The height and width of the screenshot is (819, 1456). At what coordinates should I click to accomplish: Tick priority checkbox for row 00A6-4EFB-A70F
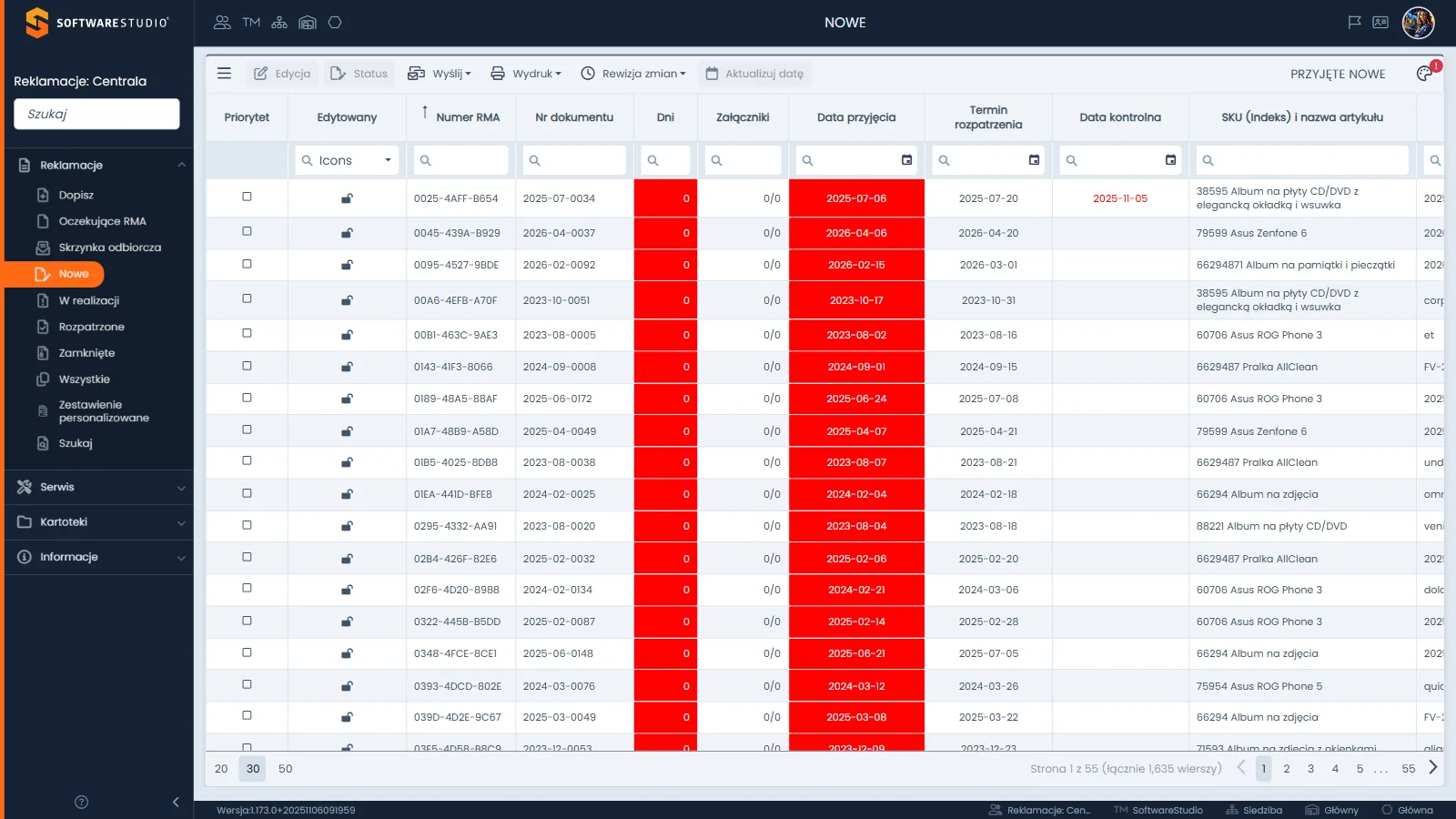(247, 298)
